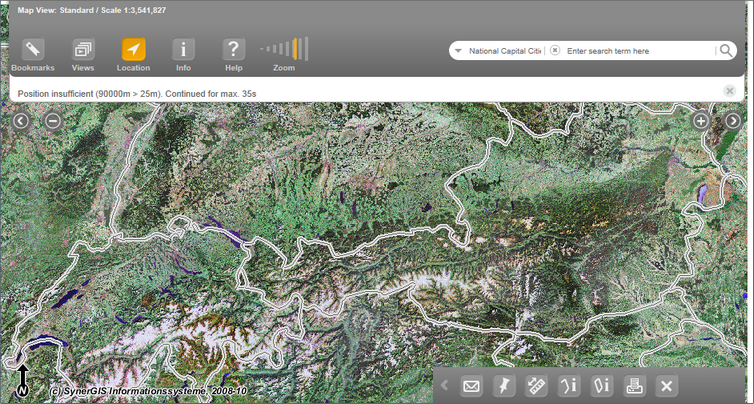Open the Info tool

[x=183, y=50]
